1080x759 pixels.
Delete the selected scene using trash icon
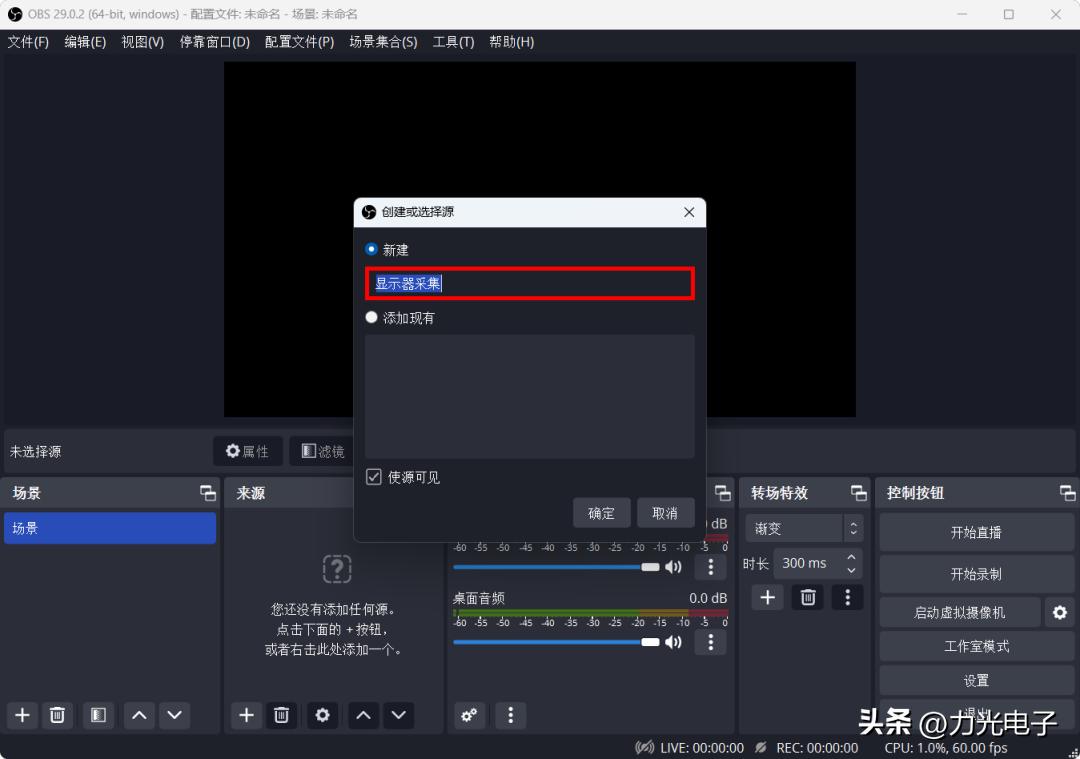57,715
